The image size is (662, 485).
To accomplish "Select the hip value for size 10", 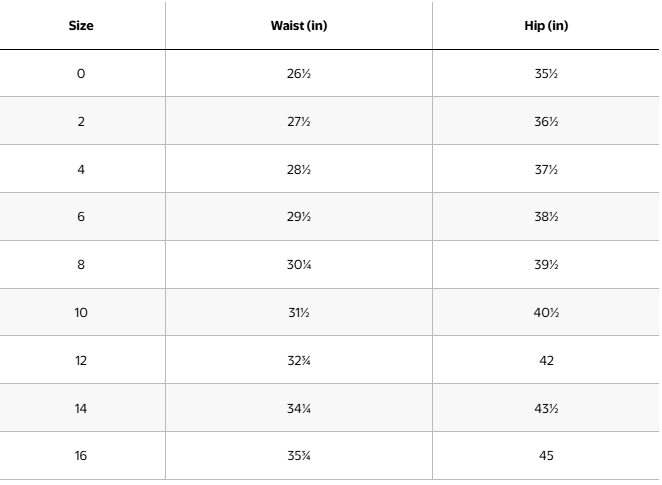I will [x=546, y=313].
